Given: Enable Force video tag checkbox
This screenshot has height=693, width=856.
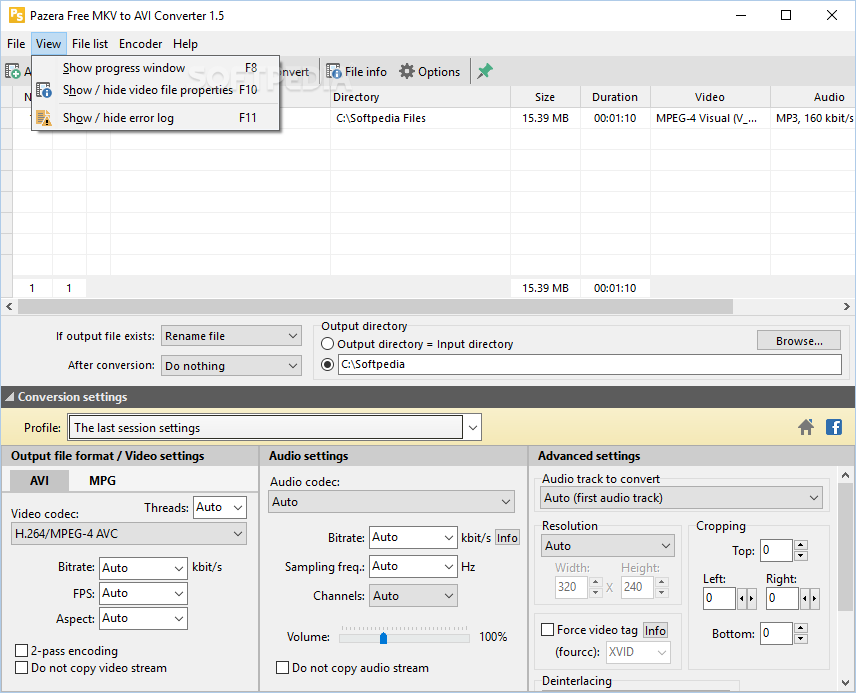Looking at the screenshot, I should [547, 630].
